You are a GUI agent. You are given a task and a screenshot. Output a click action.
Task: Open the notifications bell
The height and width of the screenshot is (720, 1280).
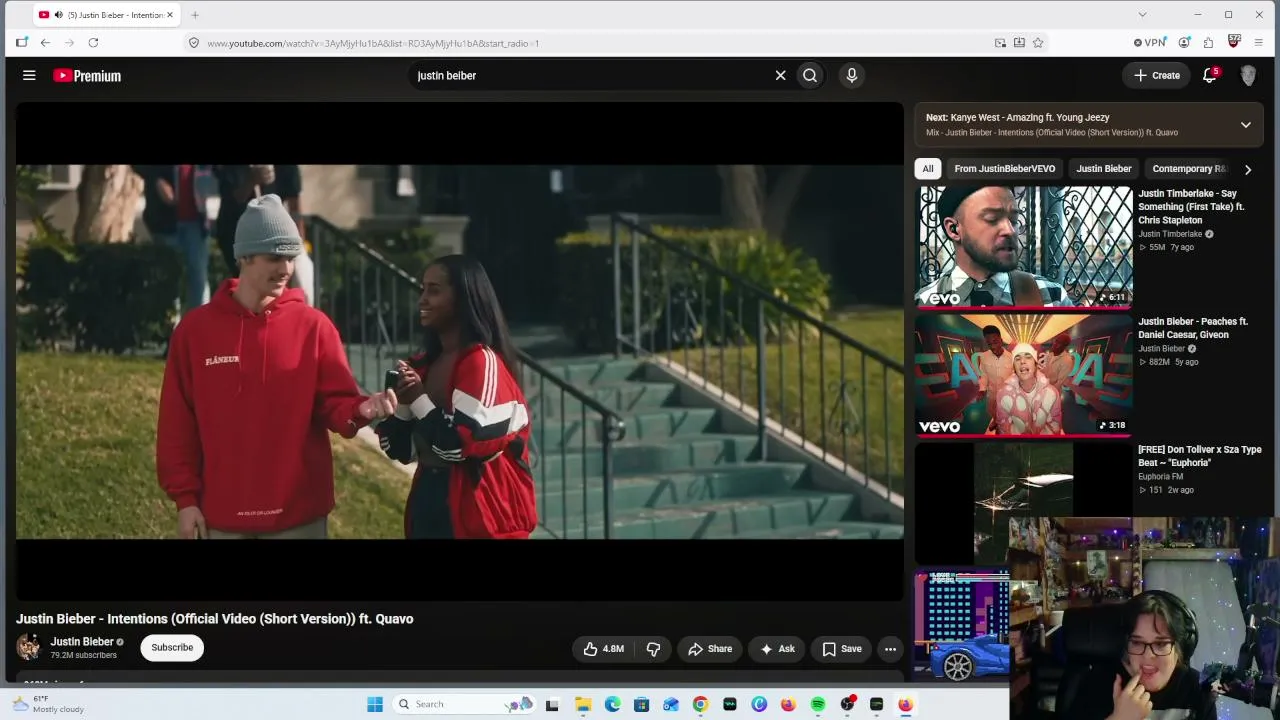coord(1209,75)
